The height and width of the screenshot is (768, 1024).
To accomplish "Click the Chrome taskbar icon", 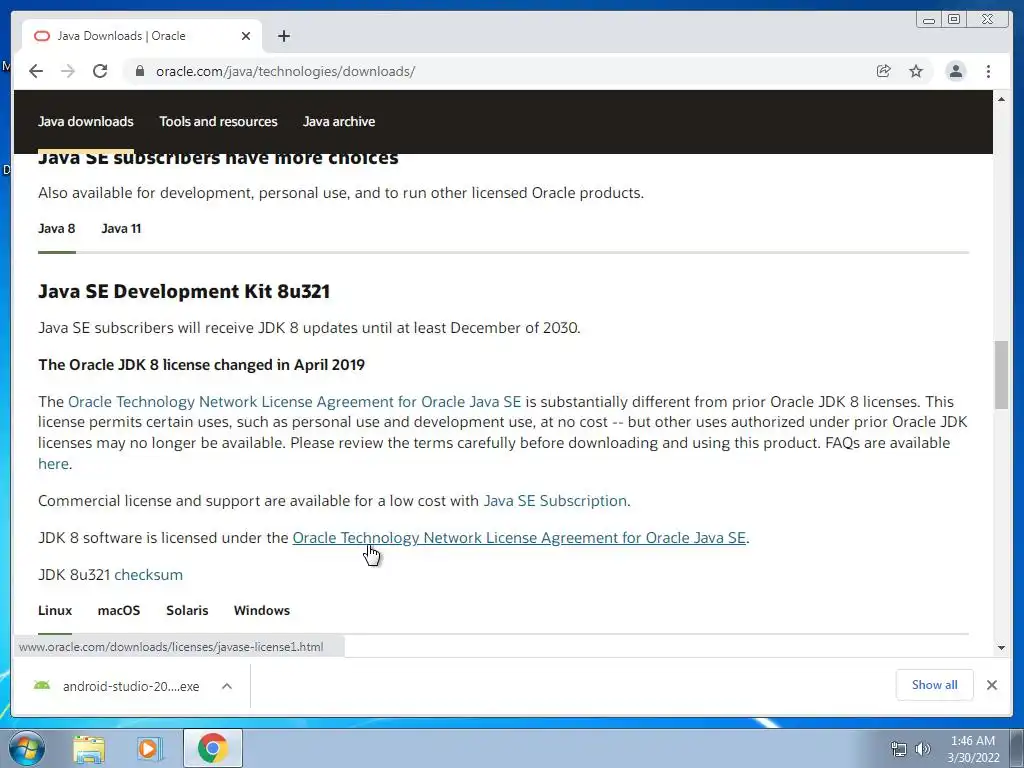I will pos(212,748).
